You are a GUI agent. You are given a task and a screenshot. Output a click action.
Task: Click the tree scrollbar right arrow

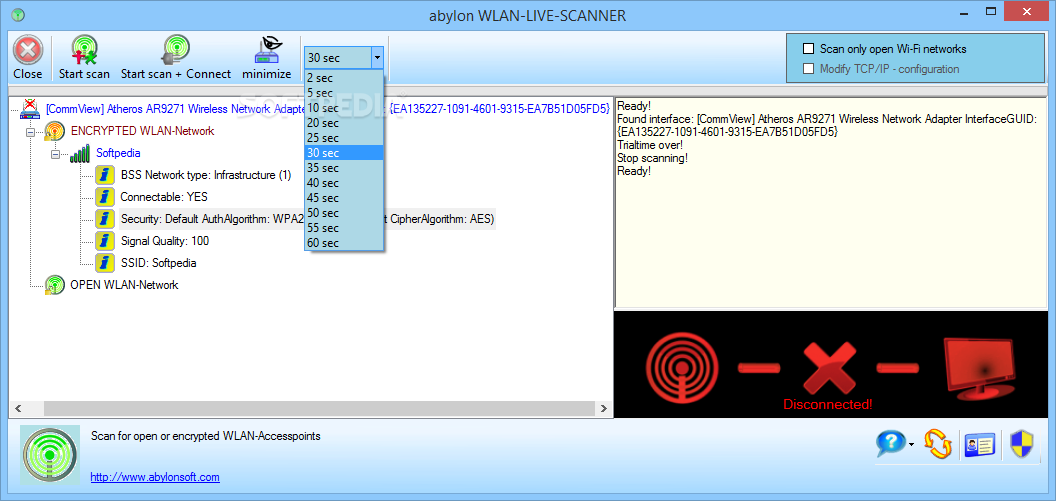coord(603,408)
